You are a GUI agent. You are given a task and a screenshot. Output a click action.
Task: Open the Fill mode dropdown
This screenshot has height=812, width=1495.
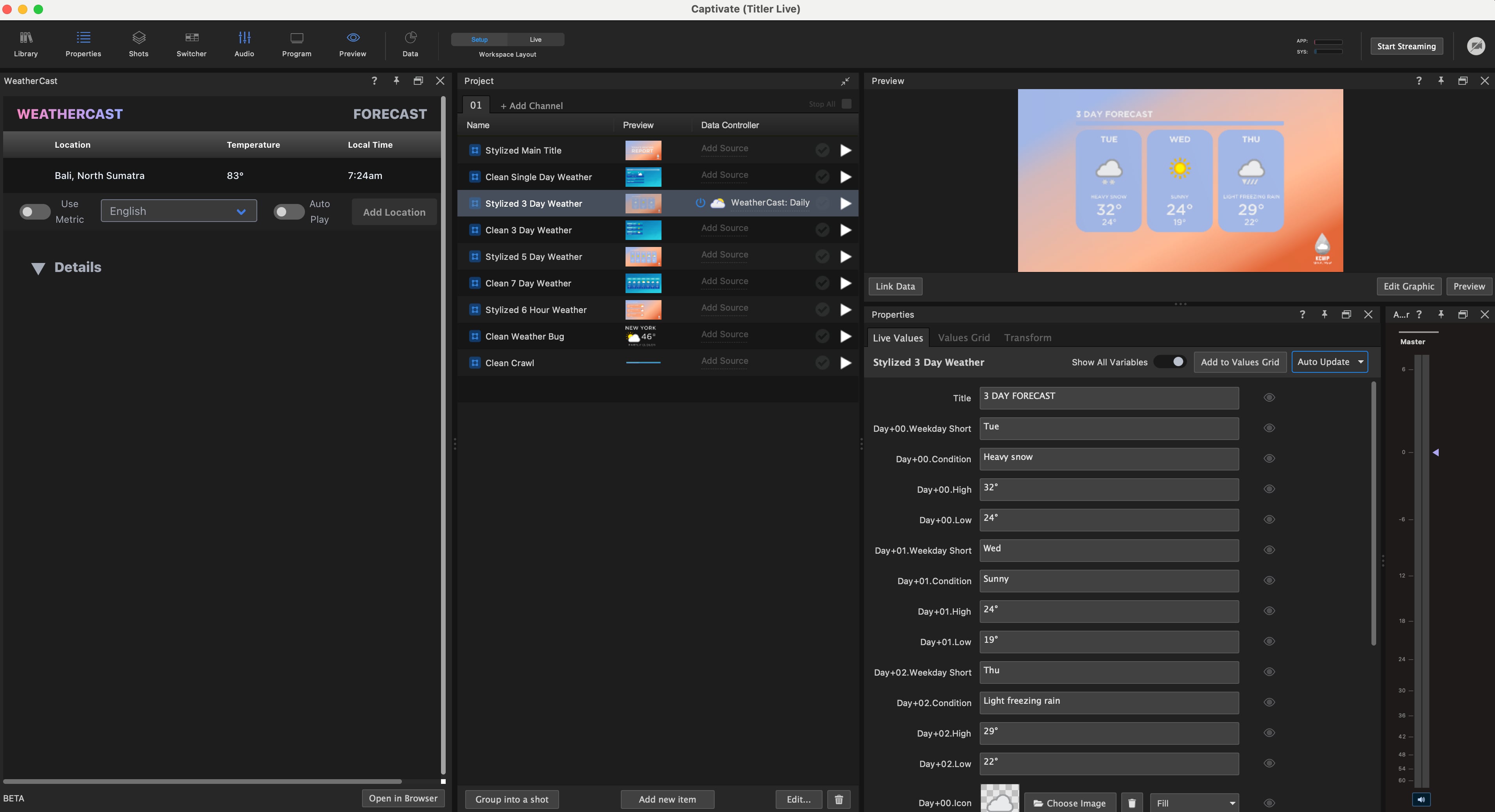click(1194, 803)
